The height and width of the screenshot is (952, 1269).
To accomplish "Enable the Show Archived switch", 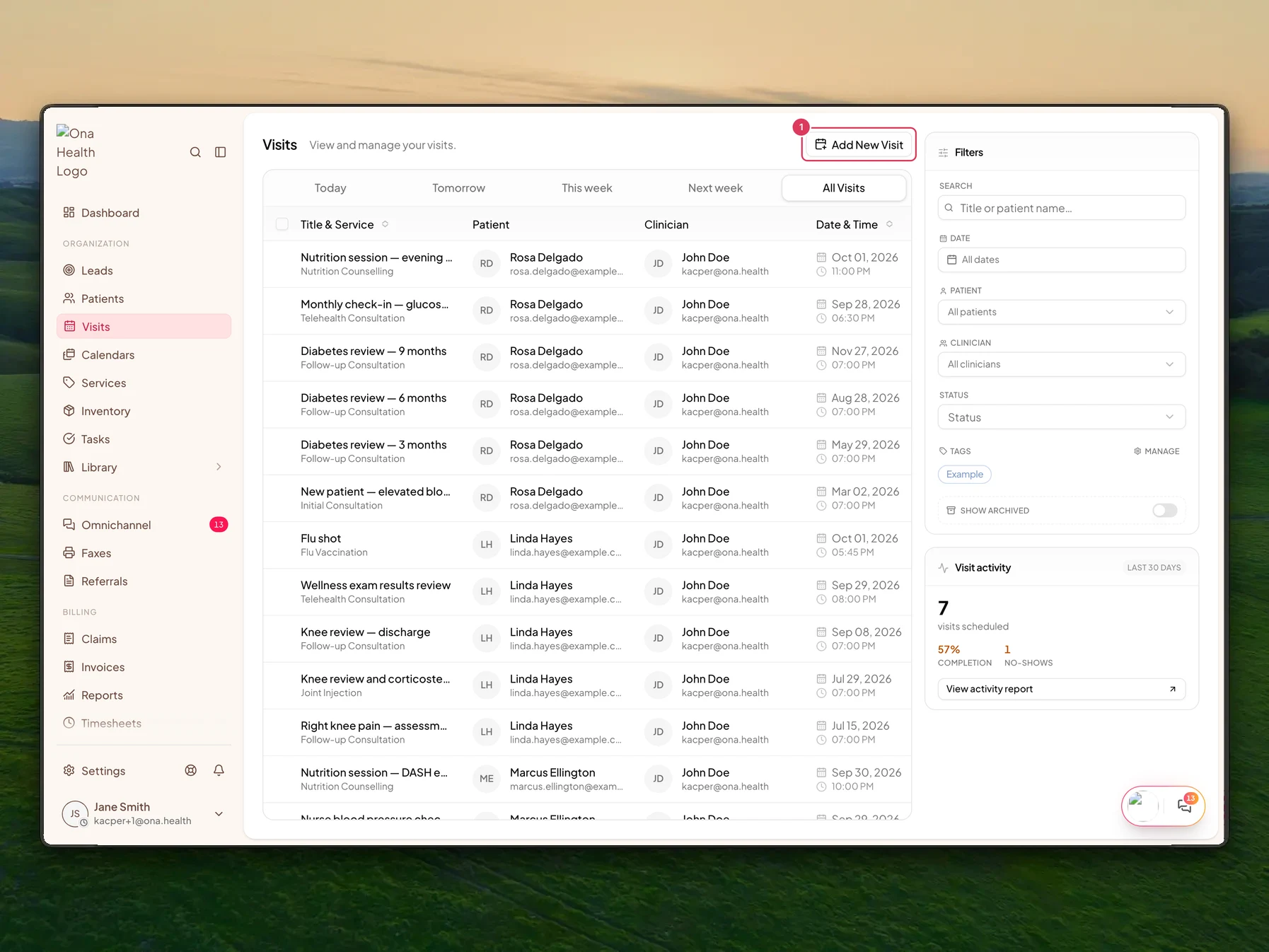I will coord(1165,510).
